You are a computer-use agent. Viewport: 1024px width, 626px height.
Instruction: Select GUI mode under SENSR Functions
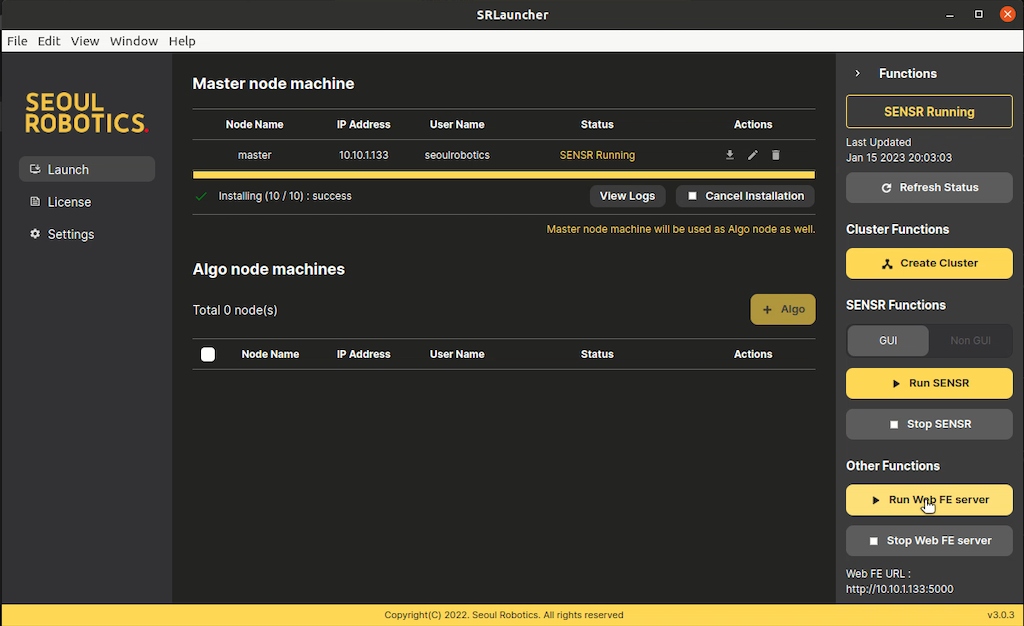[888, 340]
